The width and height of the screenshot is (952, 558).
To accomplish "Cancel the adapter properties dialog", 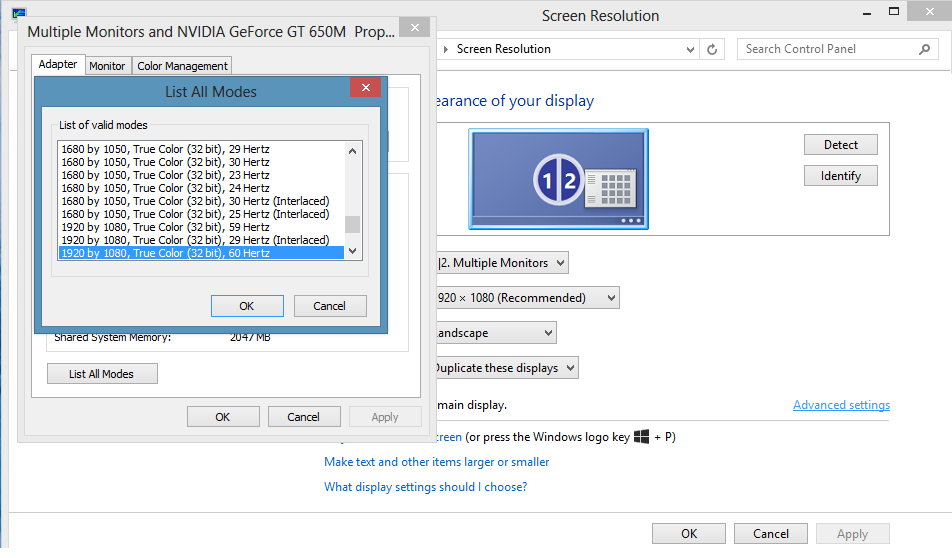I will coord(304,417).
